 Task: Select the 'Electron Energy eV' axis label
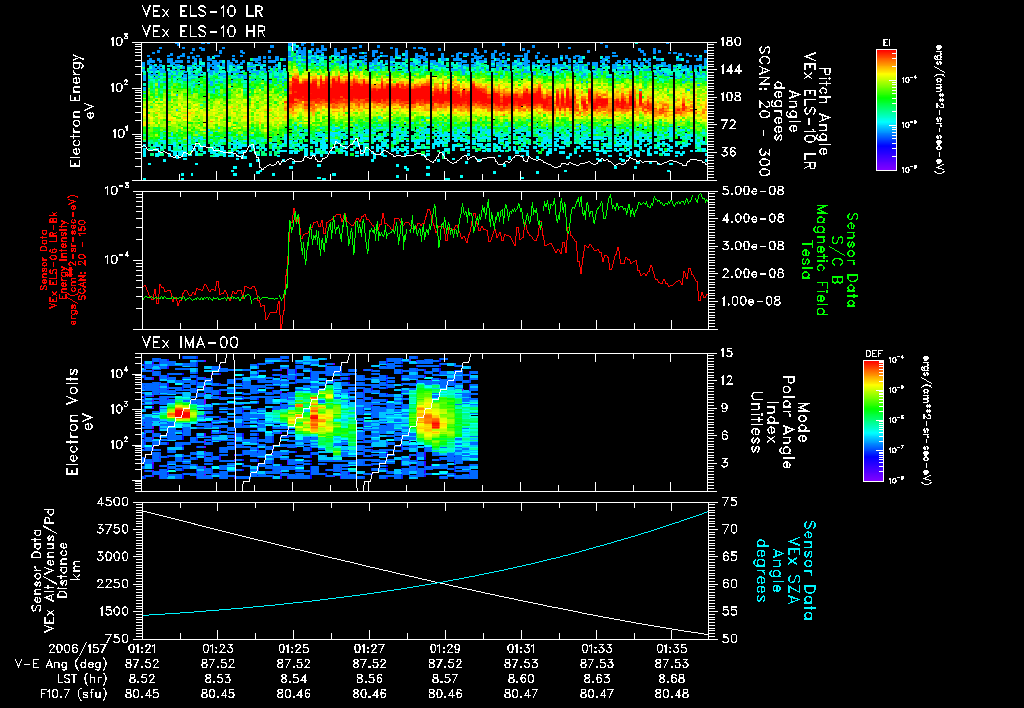pyautogui.click(x=82, y=111)
